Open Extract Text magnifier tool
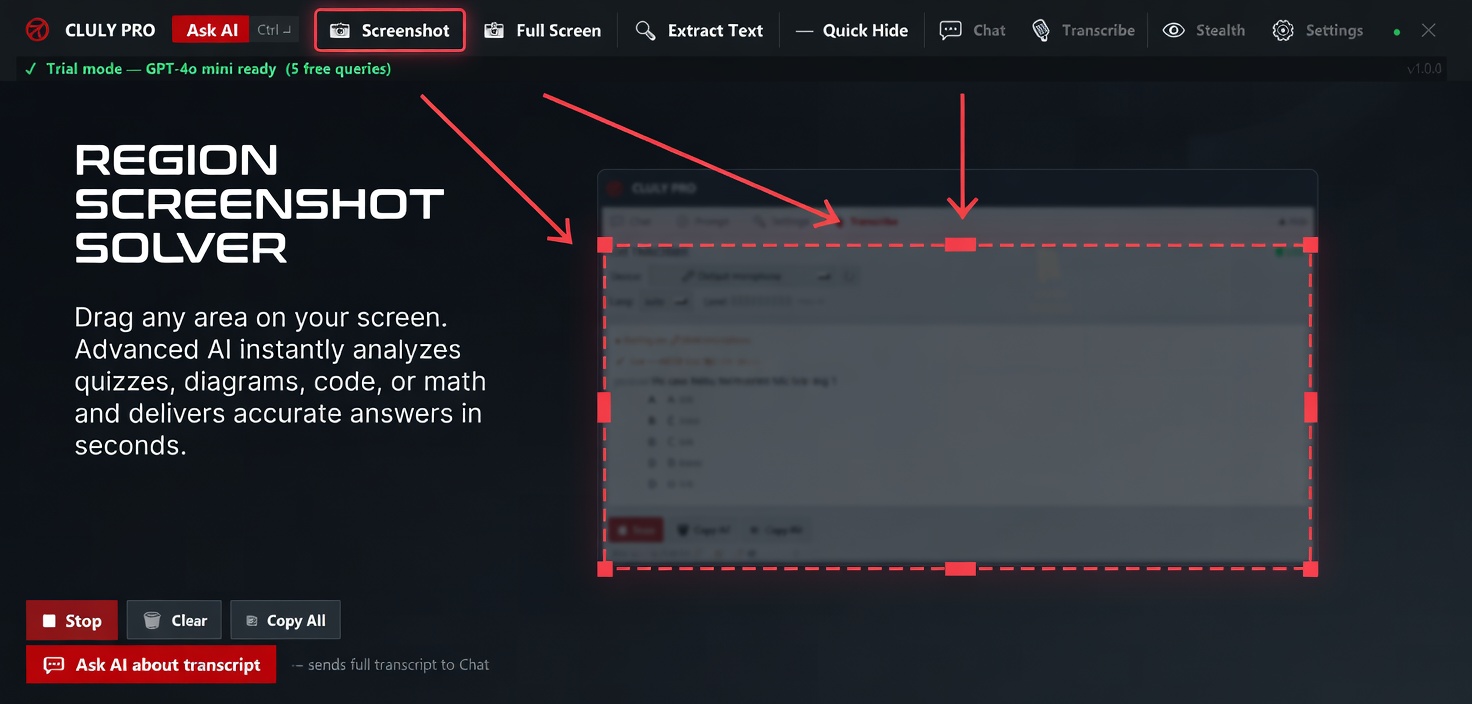The height and width of the screenshot is (704, 1472). coord(646,30)
